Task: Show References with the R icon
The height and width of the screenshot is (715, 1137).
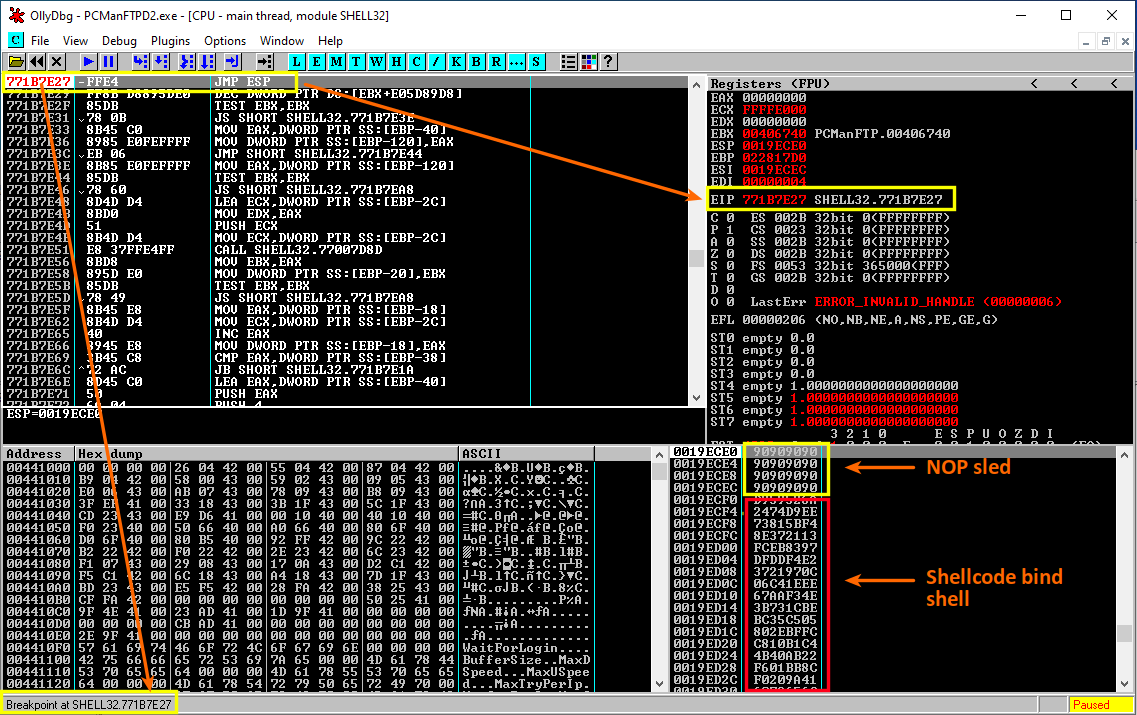Action: point(496,62)
